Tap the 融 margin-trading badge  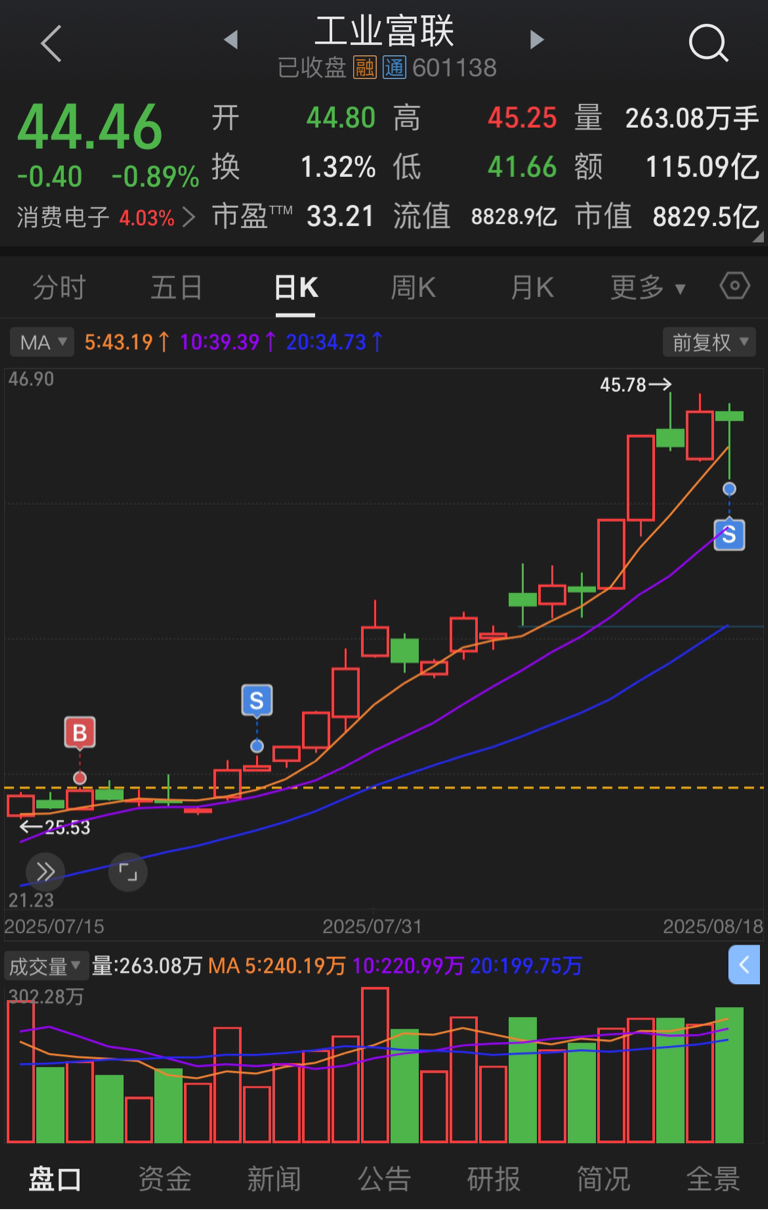point(364,68)
